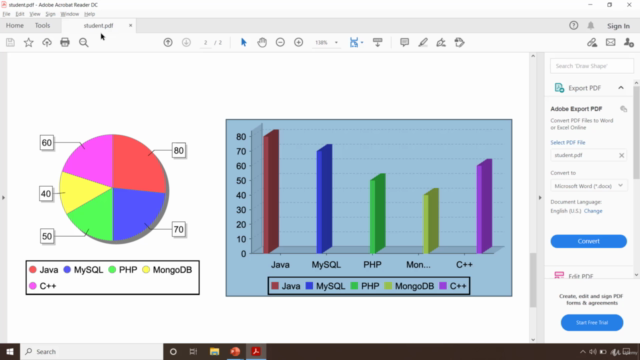This screenshot has width=640, height=360.
Task: Click the upload to cloud icon
Action: pyautogui.click(x=47, y=42)
